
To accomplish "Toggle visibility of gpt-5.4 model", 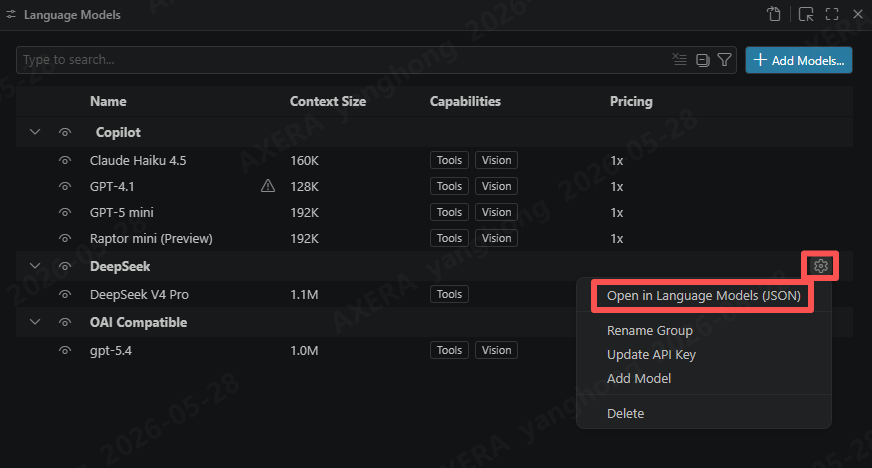I will [65, 351].
